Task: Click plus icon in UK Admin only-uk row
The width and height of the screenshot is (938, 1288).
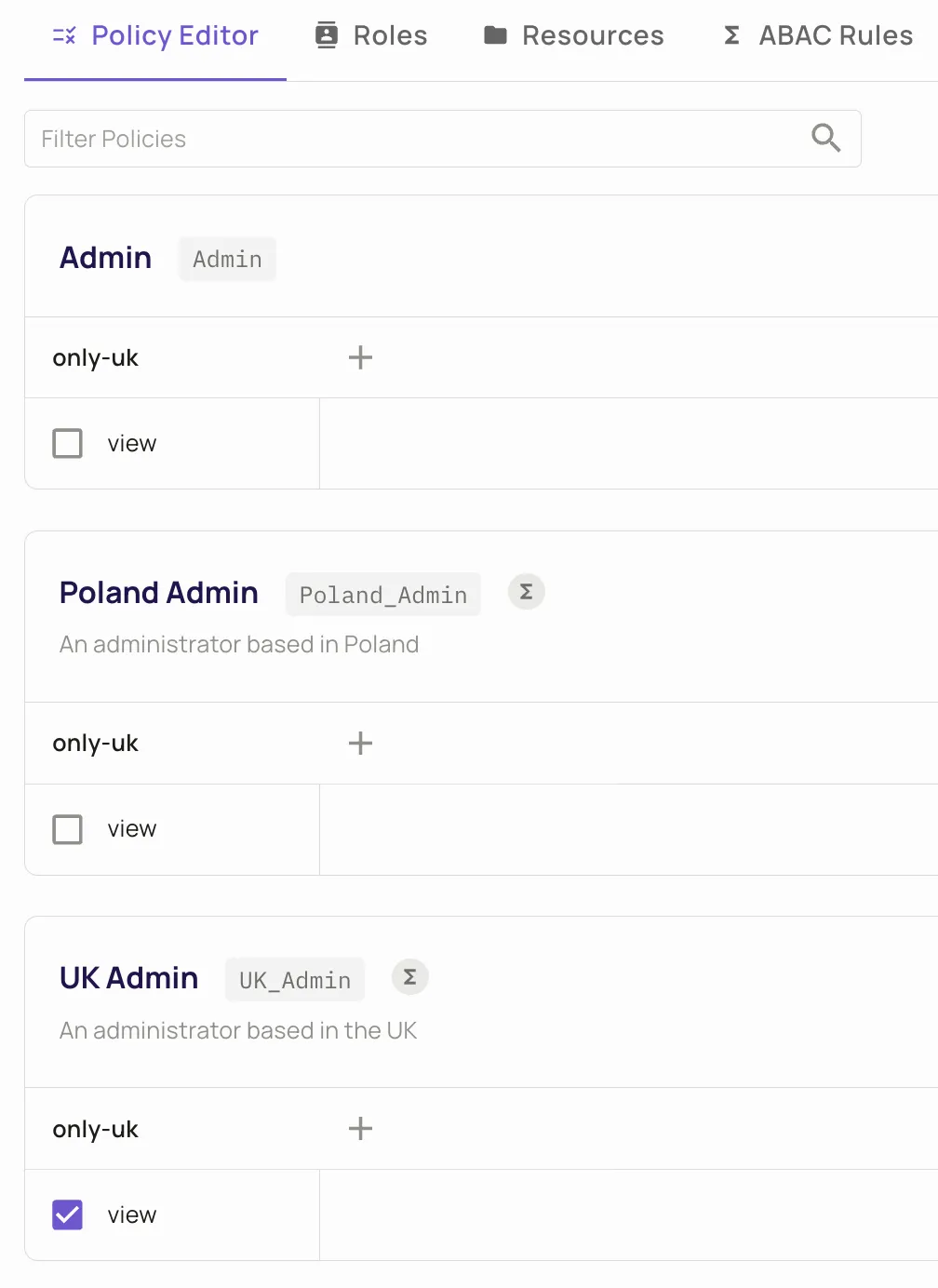Action: coord(360,1129)
